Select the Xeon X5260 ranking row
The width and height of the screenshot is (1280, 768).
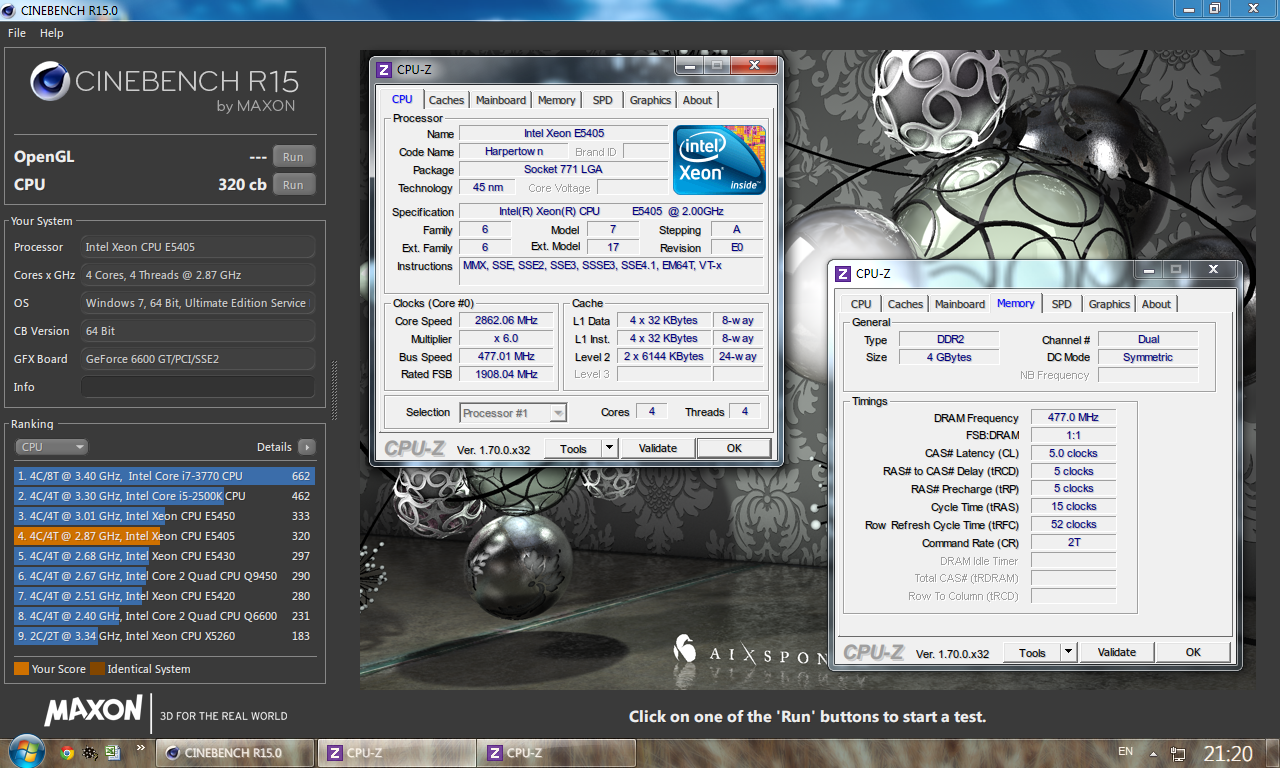coord(164,636)
